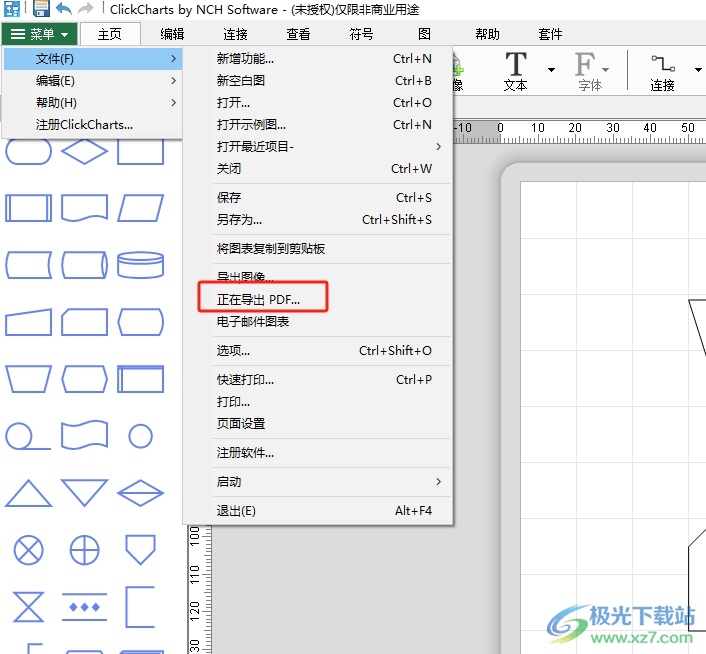The height and width of the screenshot is (654, 706).
Task: Pick the open bracket annotation shape
Action: coord(140,607)
